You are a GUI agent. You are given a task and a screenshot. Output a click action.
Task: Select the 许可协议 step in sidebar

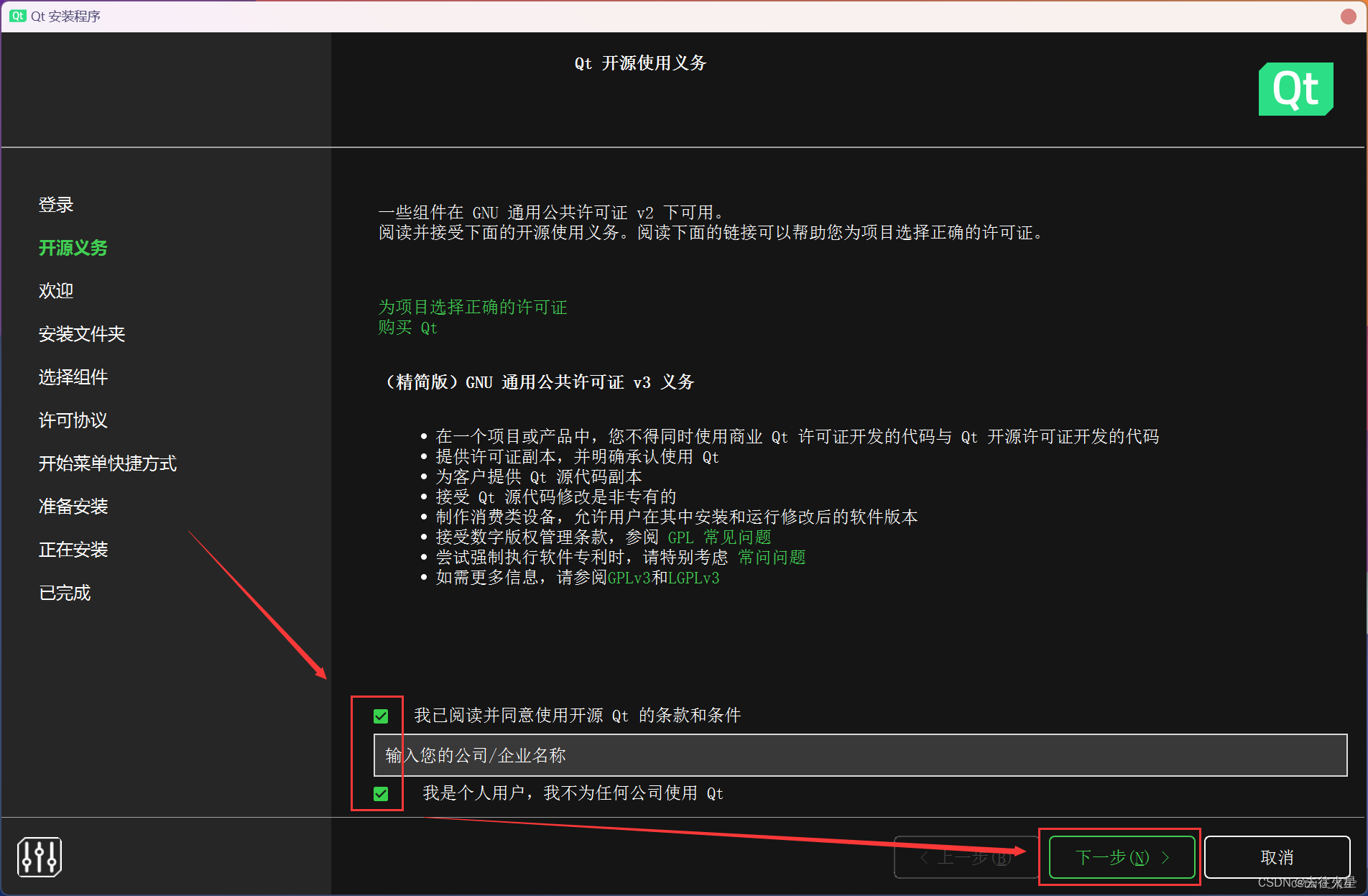coord(73,420)
